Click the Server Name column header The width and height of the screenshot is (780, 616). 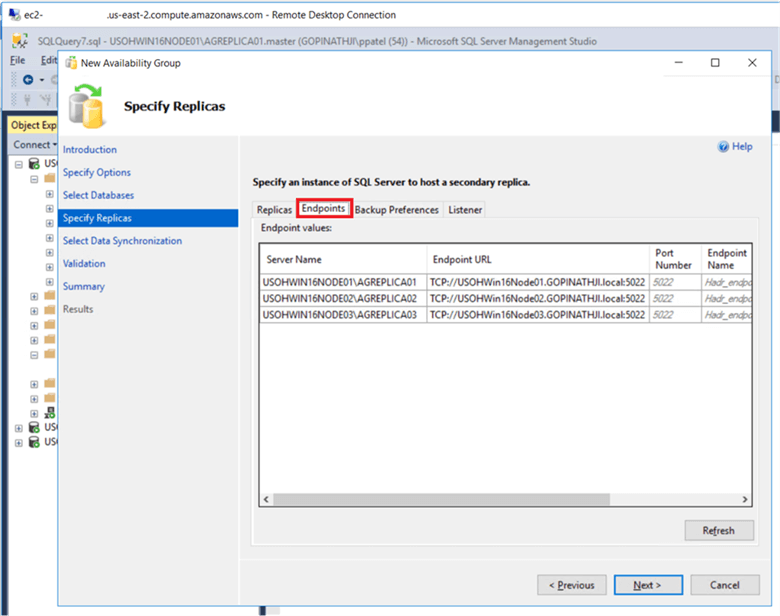pos(343,259)
